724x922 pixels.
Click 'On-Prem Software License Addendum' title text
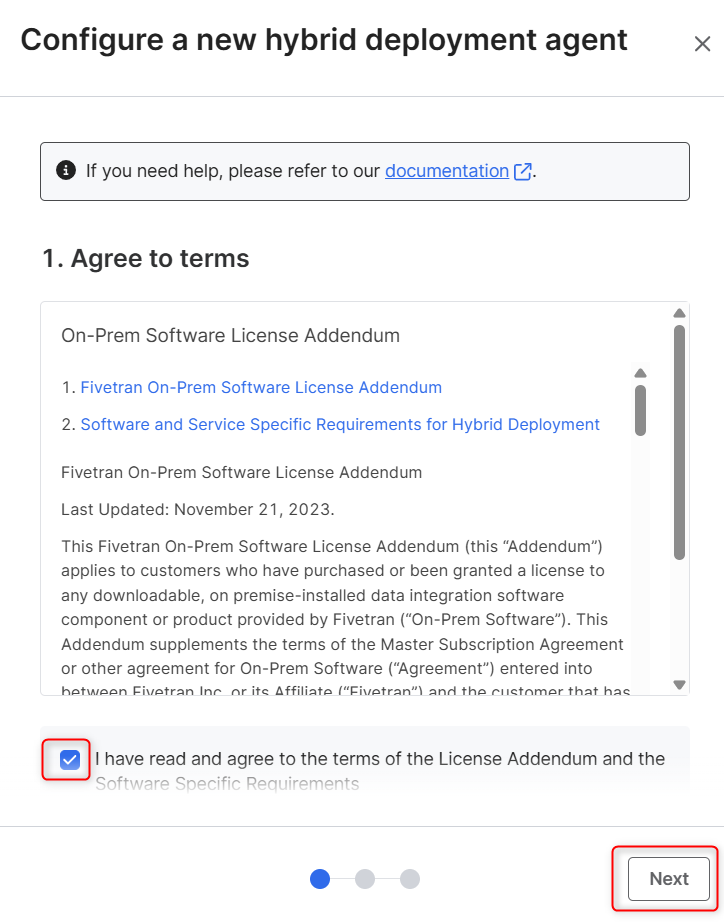(x=231, y=336)
